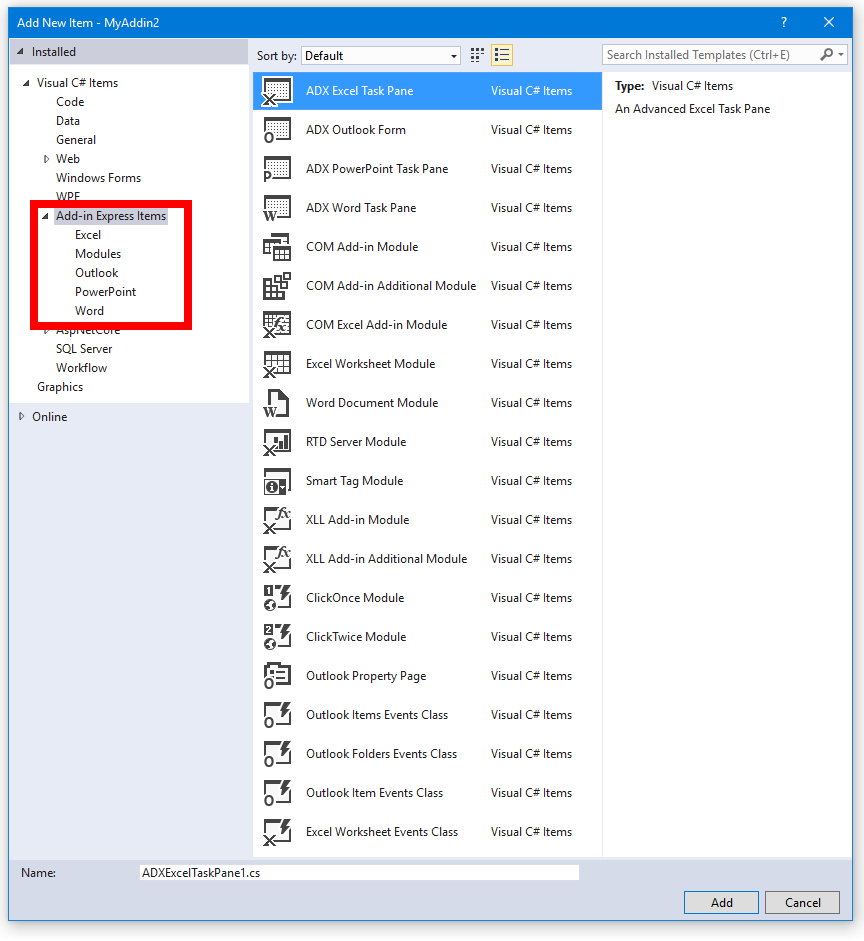Open the Word subcategory
The width and height of the screenshot is (864, 941).
click(89, 311)
